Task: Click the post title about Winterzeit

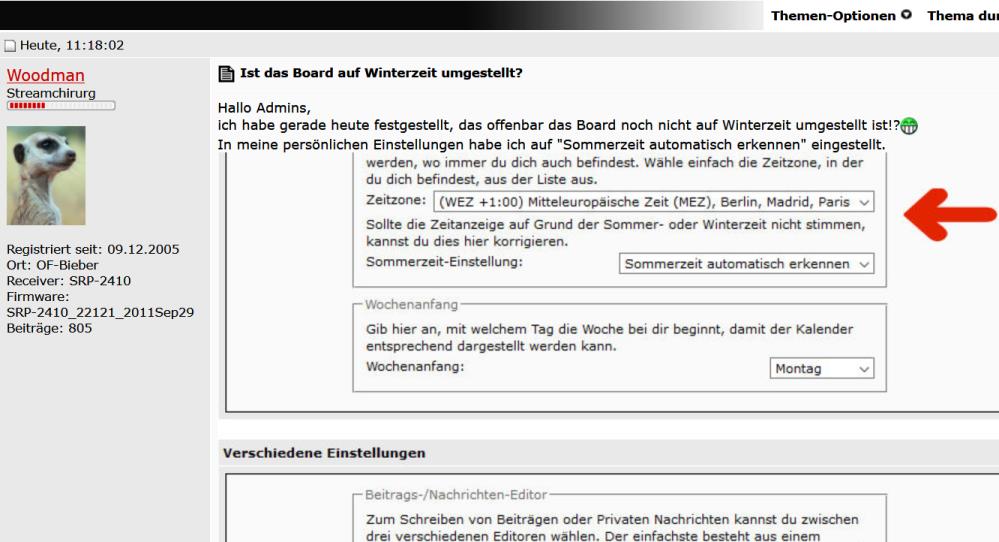Action: 381,74
